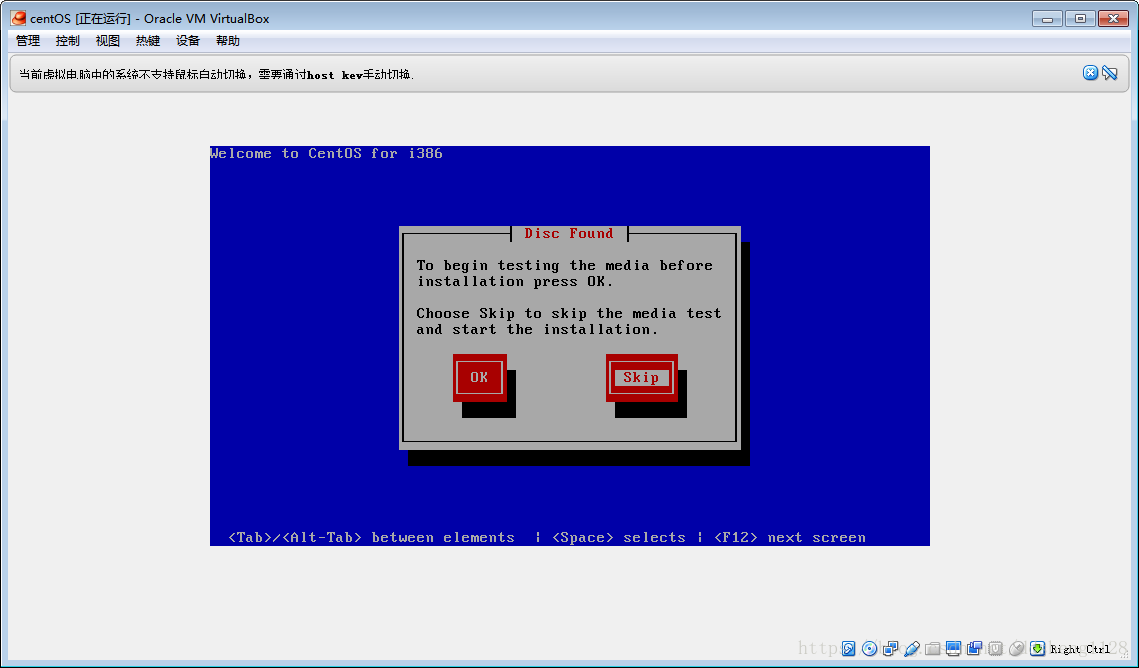The width and height of the screenshot is (1139, 668).
Task: Click the Right Ctrl host key label
Action: pos(1079,649)
